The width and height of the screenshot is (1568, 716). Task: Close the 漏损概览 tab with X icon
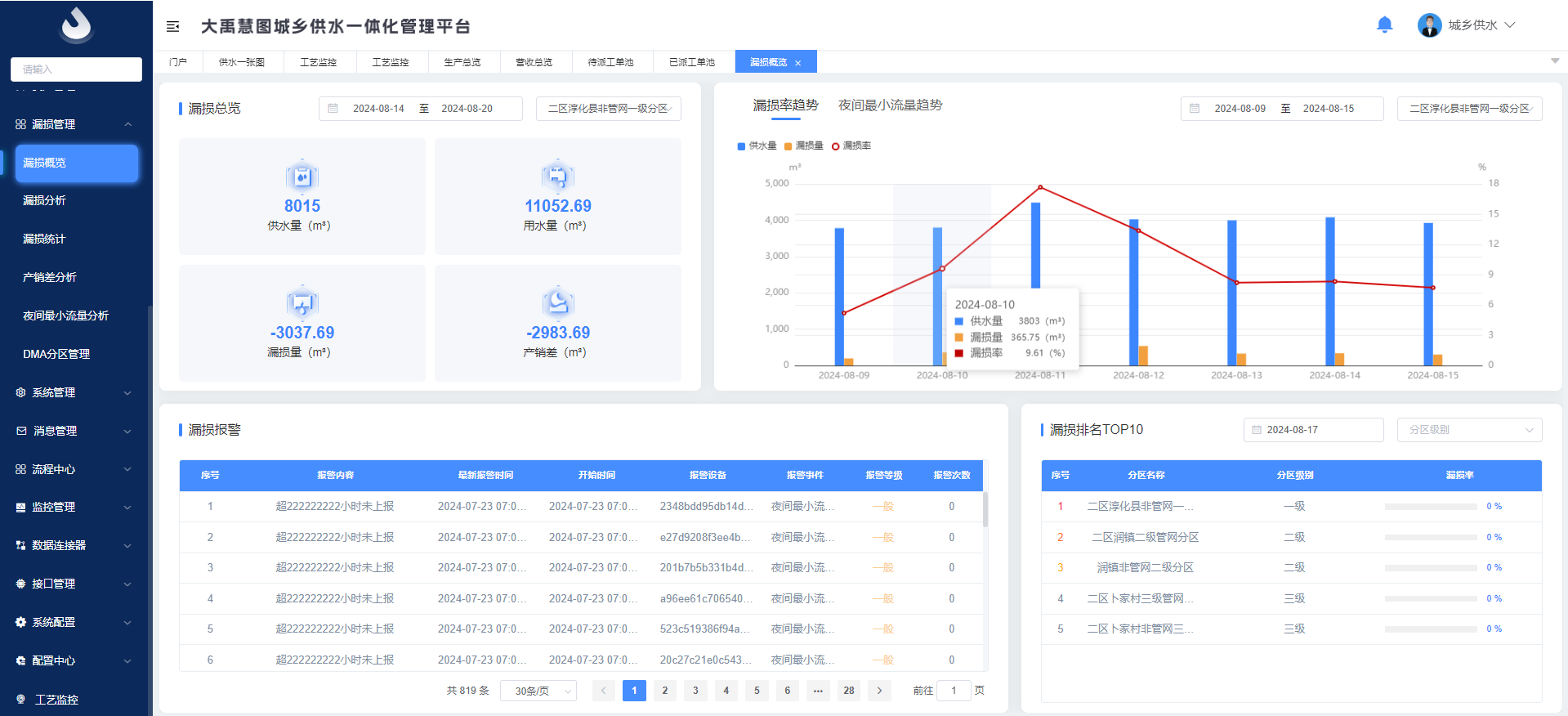pyautogui.click(x=798, y=63)
